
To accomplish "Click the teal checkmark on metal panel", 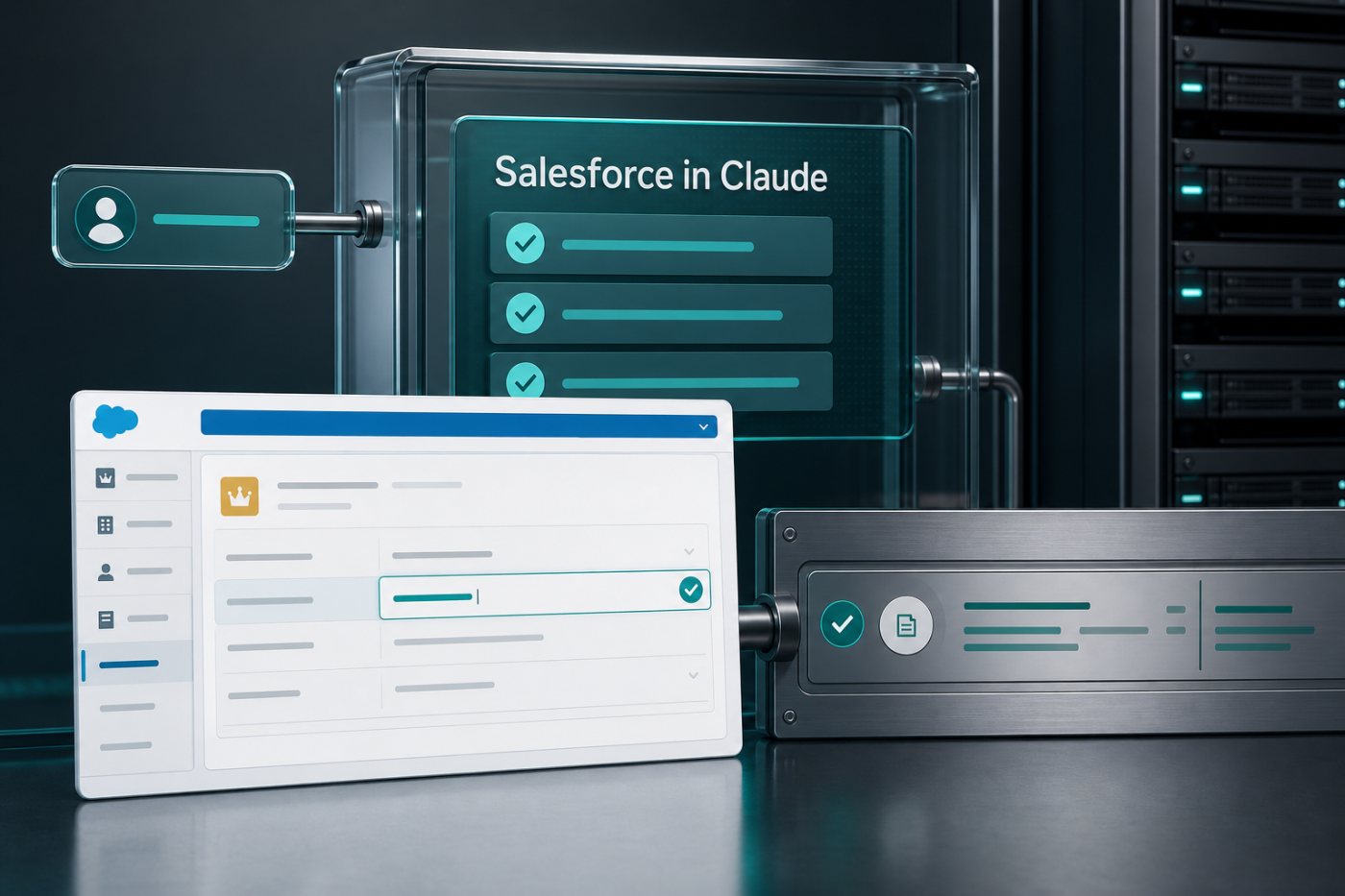I will [x=842, y=624].
